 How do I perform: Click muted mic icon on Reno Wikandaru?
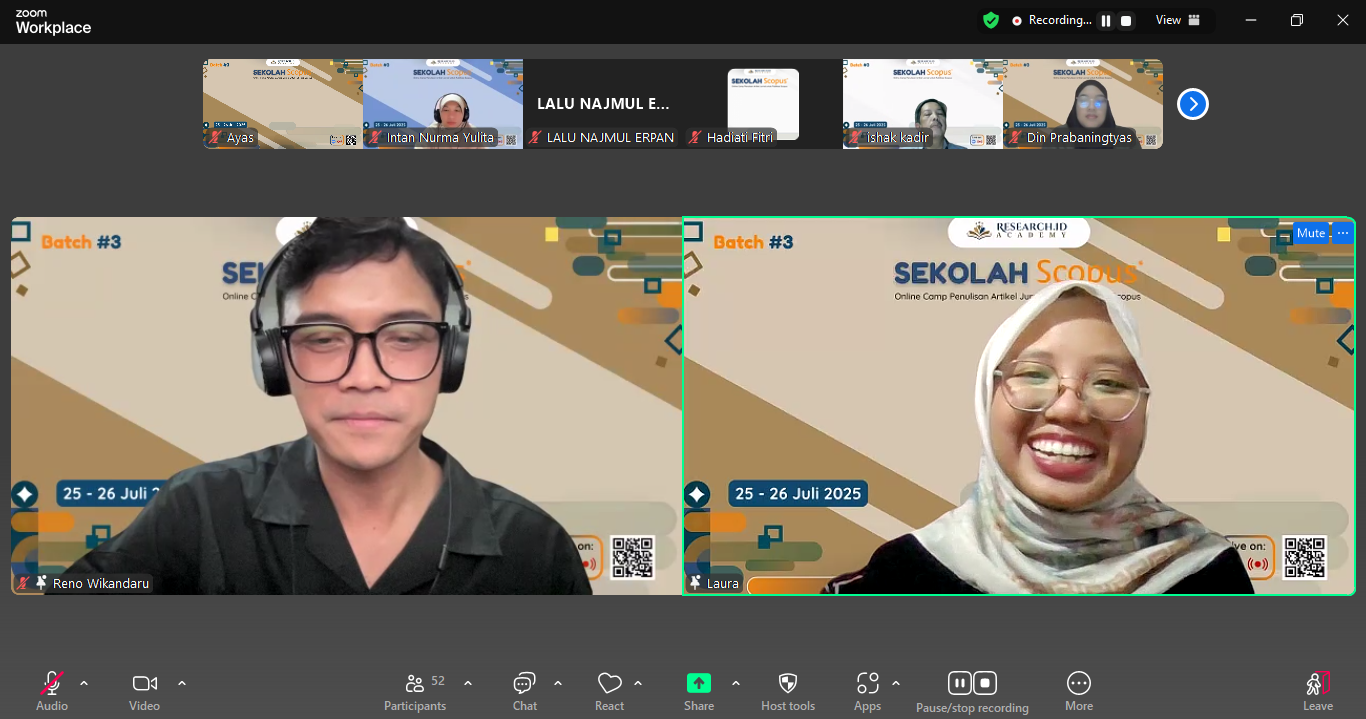(23, 583)
